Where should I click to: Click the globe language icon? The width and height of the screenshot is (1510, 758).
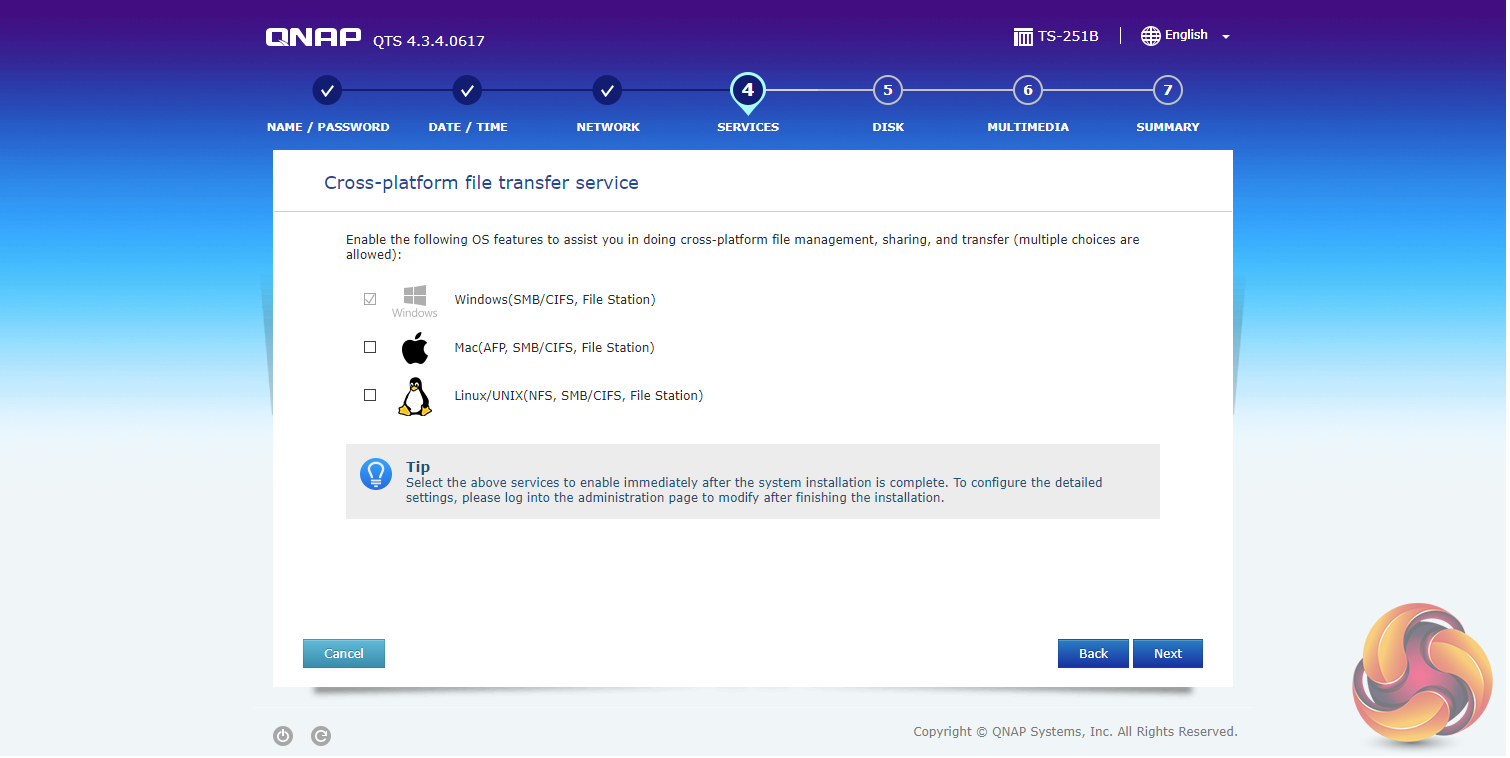1150,36
